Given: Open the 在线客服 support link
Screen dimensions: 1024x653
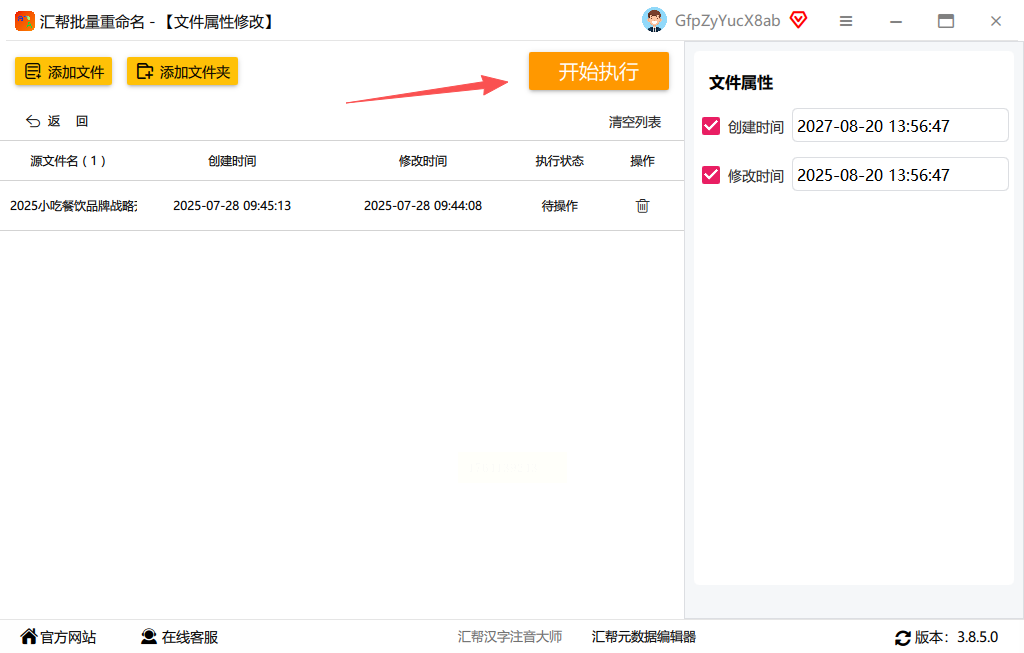Looking at the screenshot, I should [x=180, y=637].
